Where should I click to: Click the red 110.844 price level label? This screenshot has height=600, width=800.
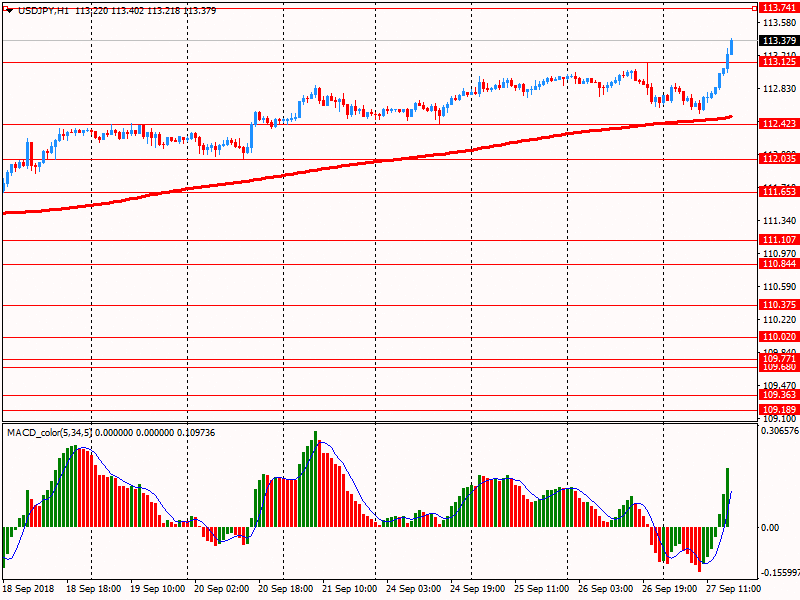click(x=779, y=264)
